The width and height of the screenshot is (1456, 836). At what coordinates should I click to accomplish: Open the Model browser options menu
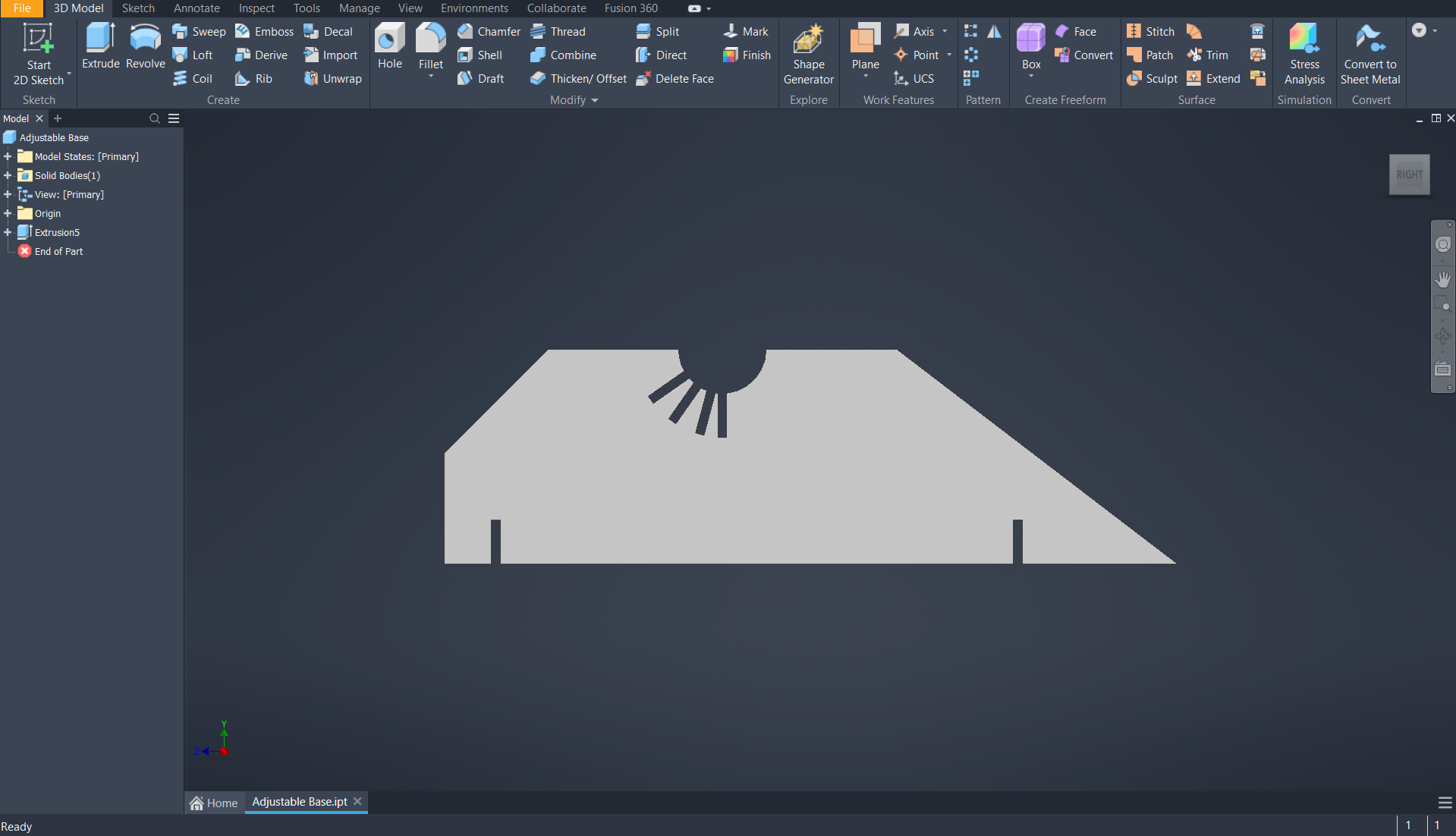174,118
